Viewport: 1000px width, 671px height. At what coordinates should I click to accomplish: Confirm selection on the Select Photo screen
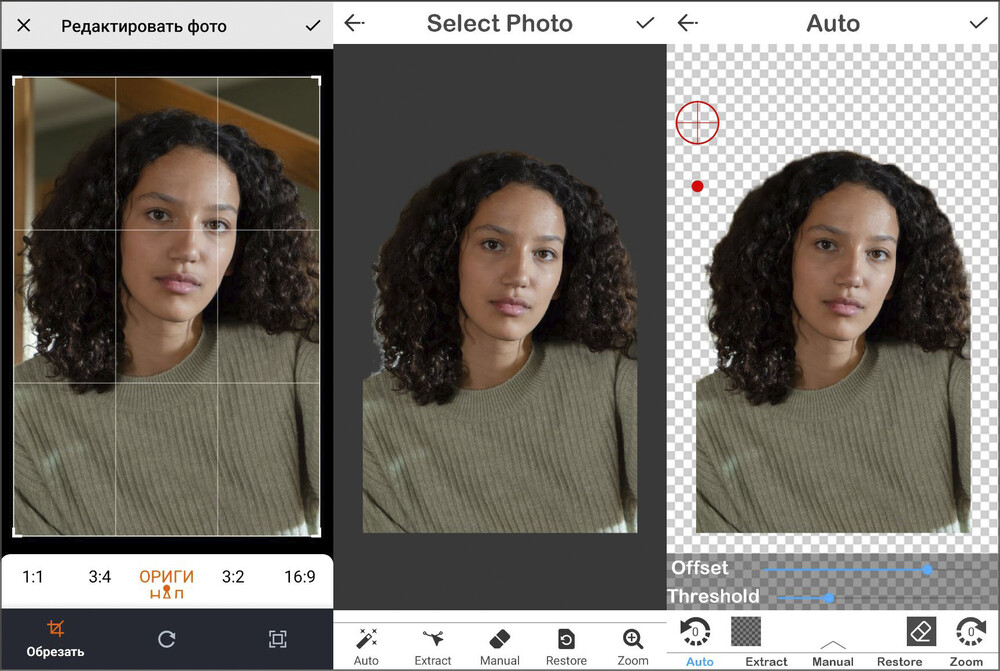pyautogui.click(x=645, y=22)
